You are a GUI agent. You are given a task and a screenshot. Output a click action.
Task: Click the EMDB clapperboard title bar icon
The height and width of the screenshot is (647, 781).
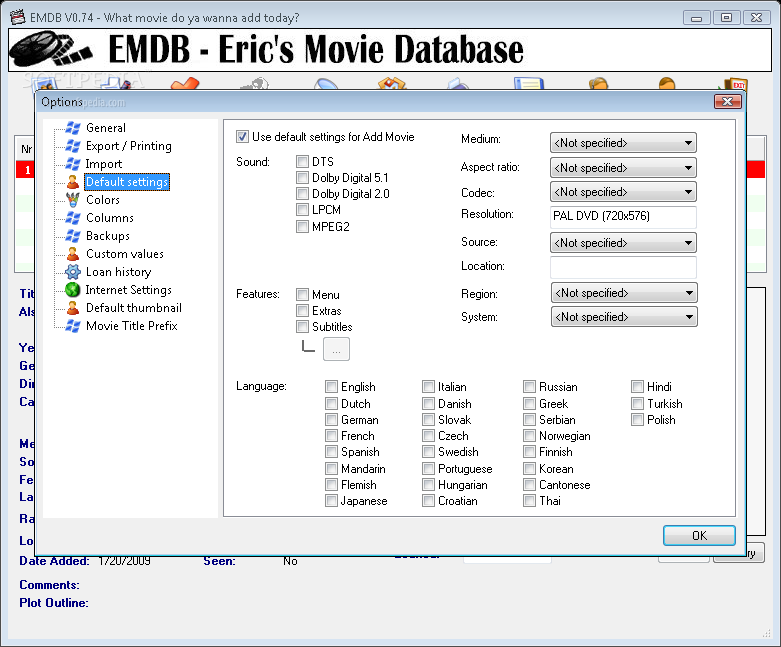coord(17,17)
